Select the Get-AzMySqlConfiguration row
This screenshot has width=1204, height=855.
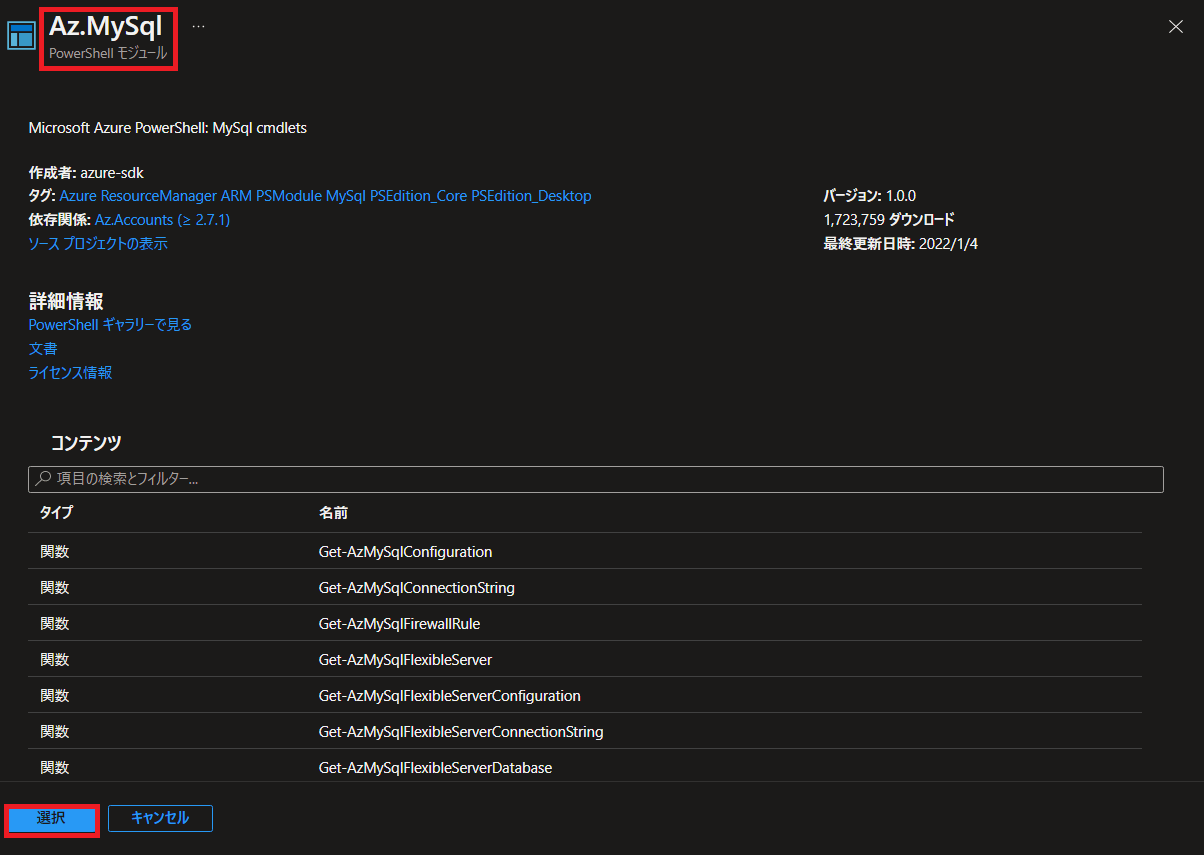click(585, 551)
